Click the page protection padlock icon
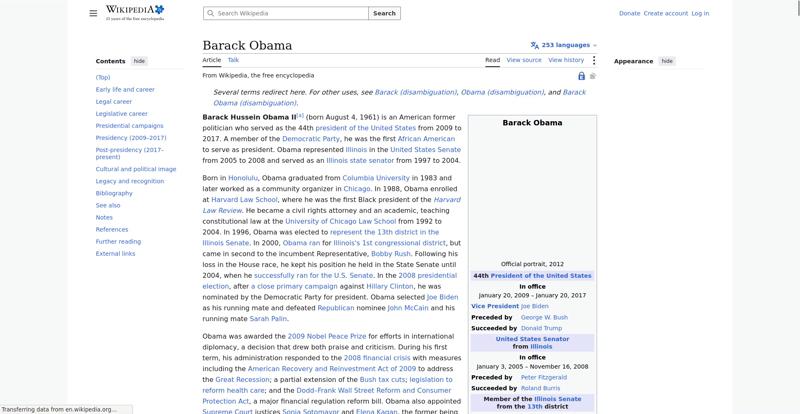Screen dimensions: 800x414 pos(581,76)
